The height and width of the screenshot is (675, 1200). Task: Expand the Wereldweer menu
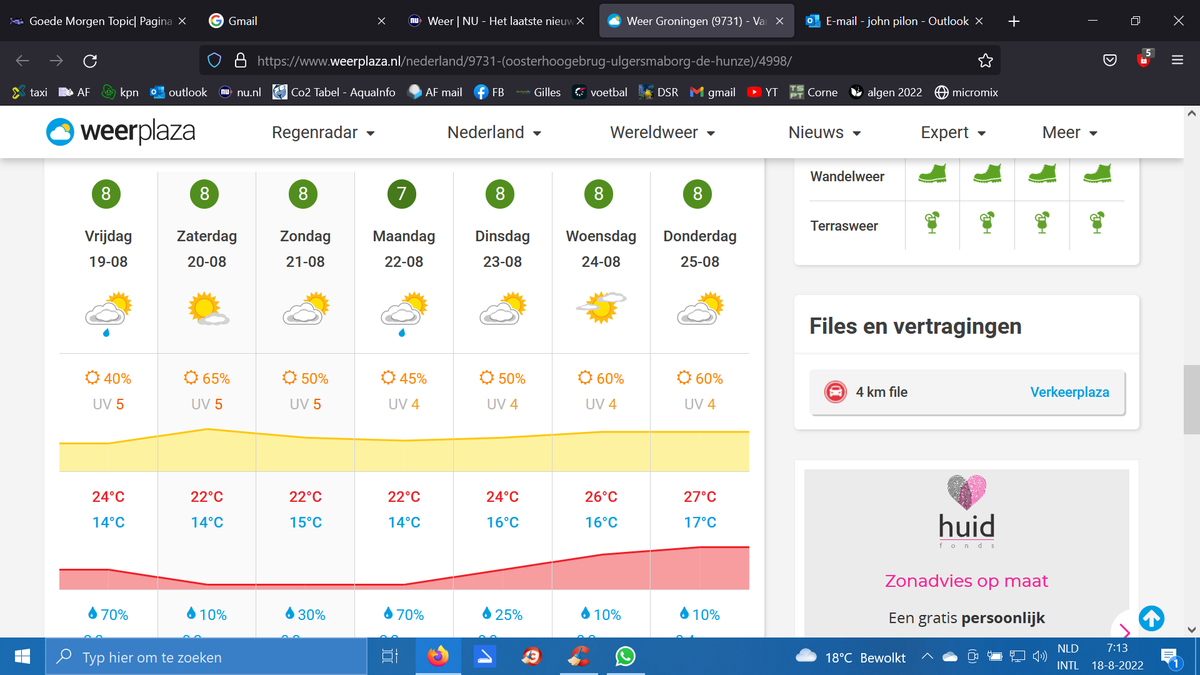coord(663,132)
